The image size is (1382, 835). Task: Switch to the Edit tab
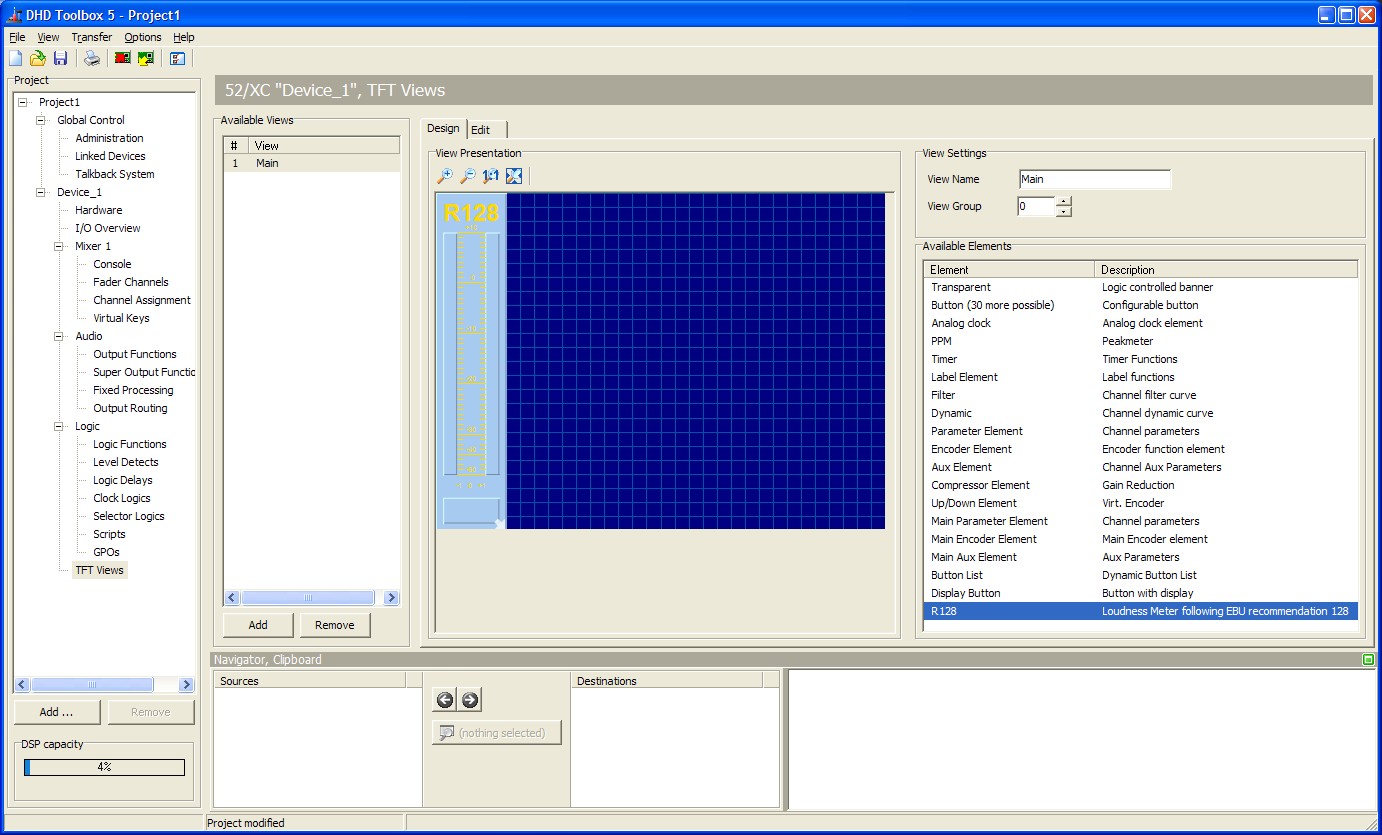481,129
